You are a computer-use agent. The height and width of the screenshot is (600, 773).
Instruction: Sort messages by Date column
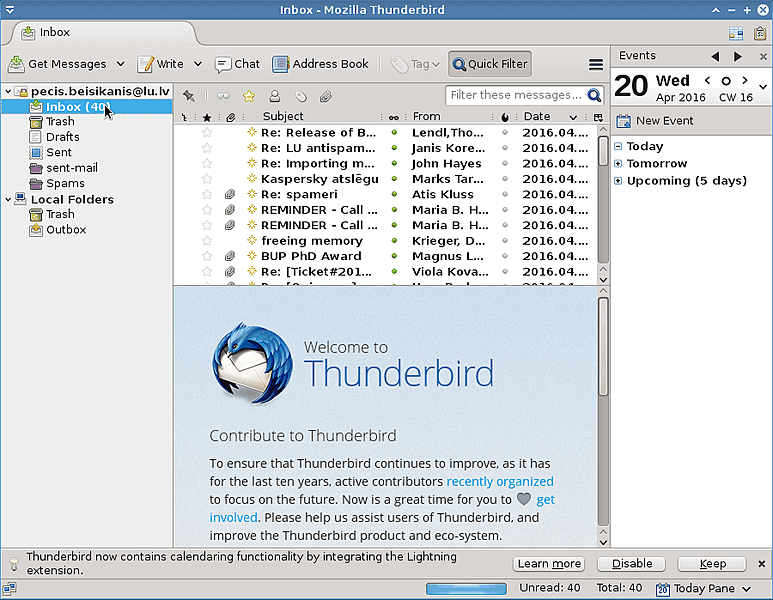click(x=550, y=117)
